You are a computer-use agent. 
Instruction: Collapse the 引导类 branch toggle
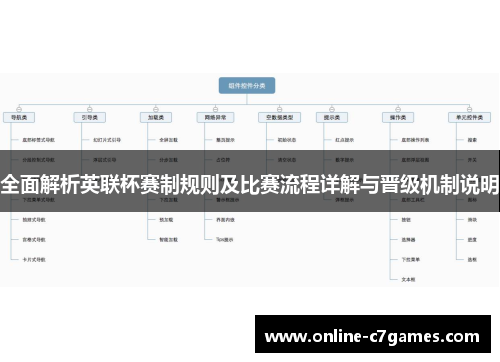89,109
